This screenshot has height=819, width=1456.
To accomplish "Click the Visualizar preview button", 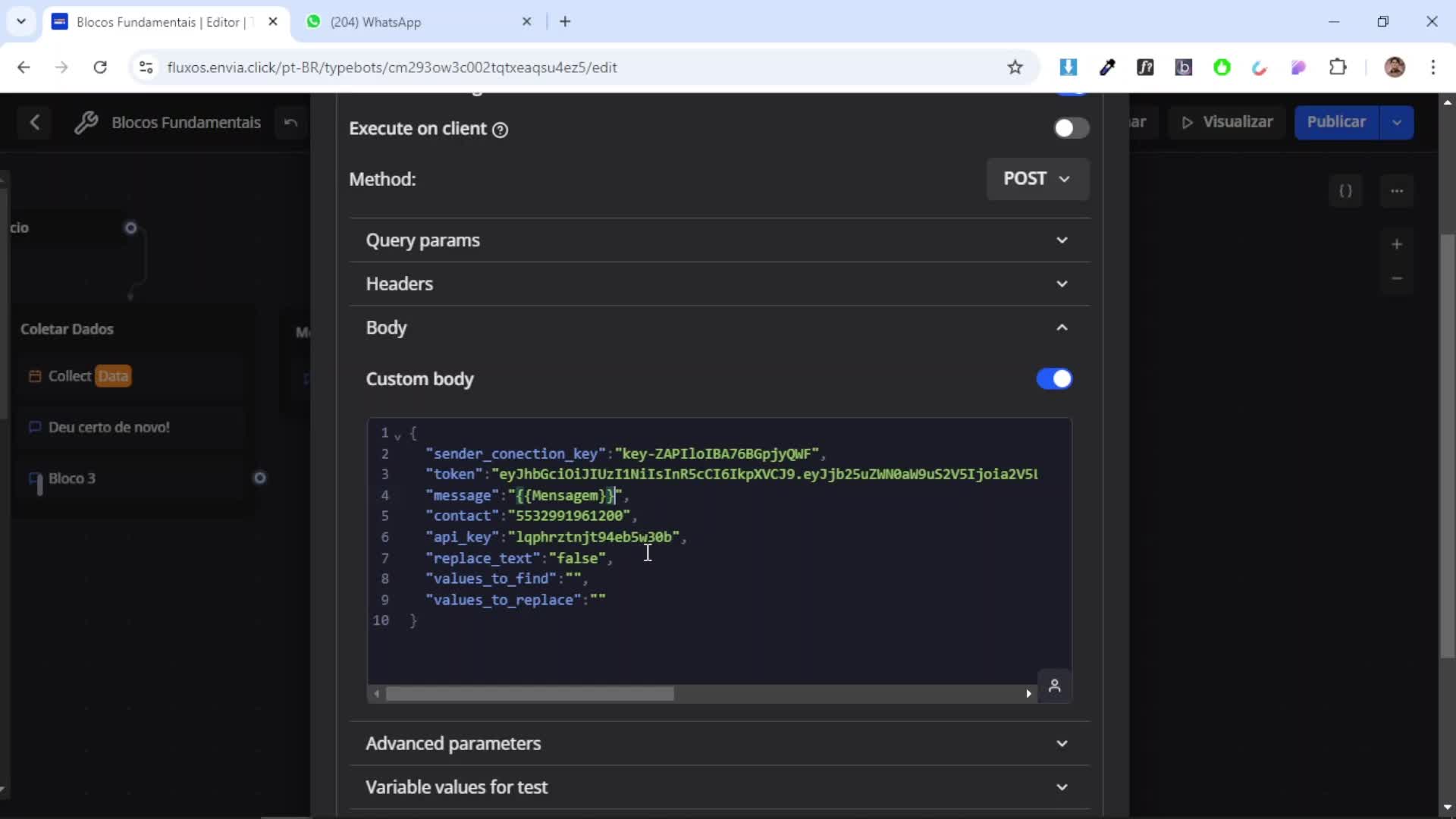I will click(1227, 122).
